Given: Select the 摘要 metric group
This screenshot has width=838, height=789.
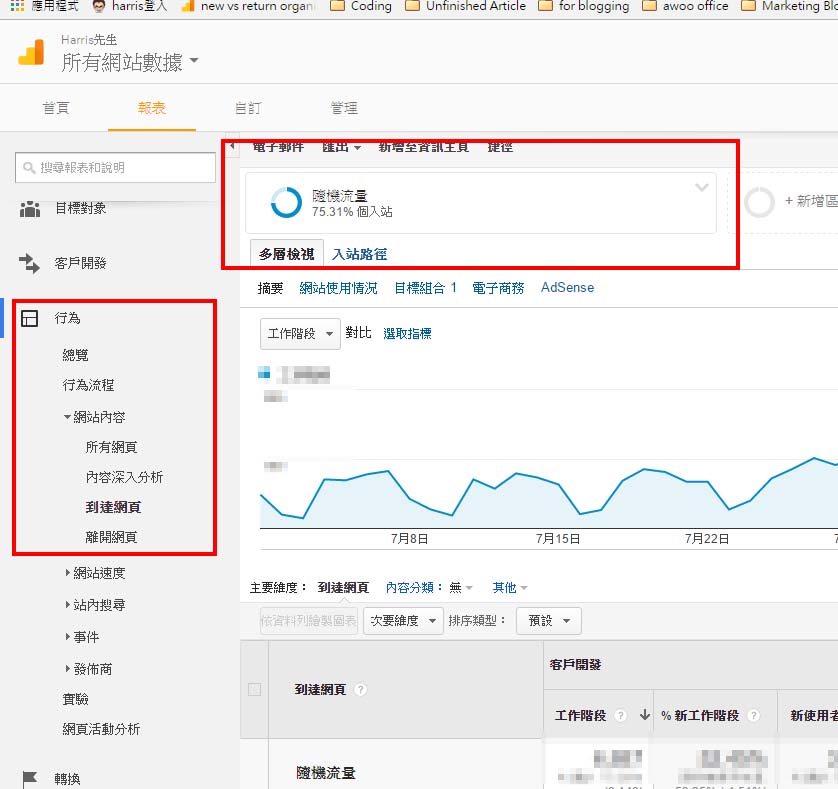Looking at the screenshot, I should 270,288.
